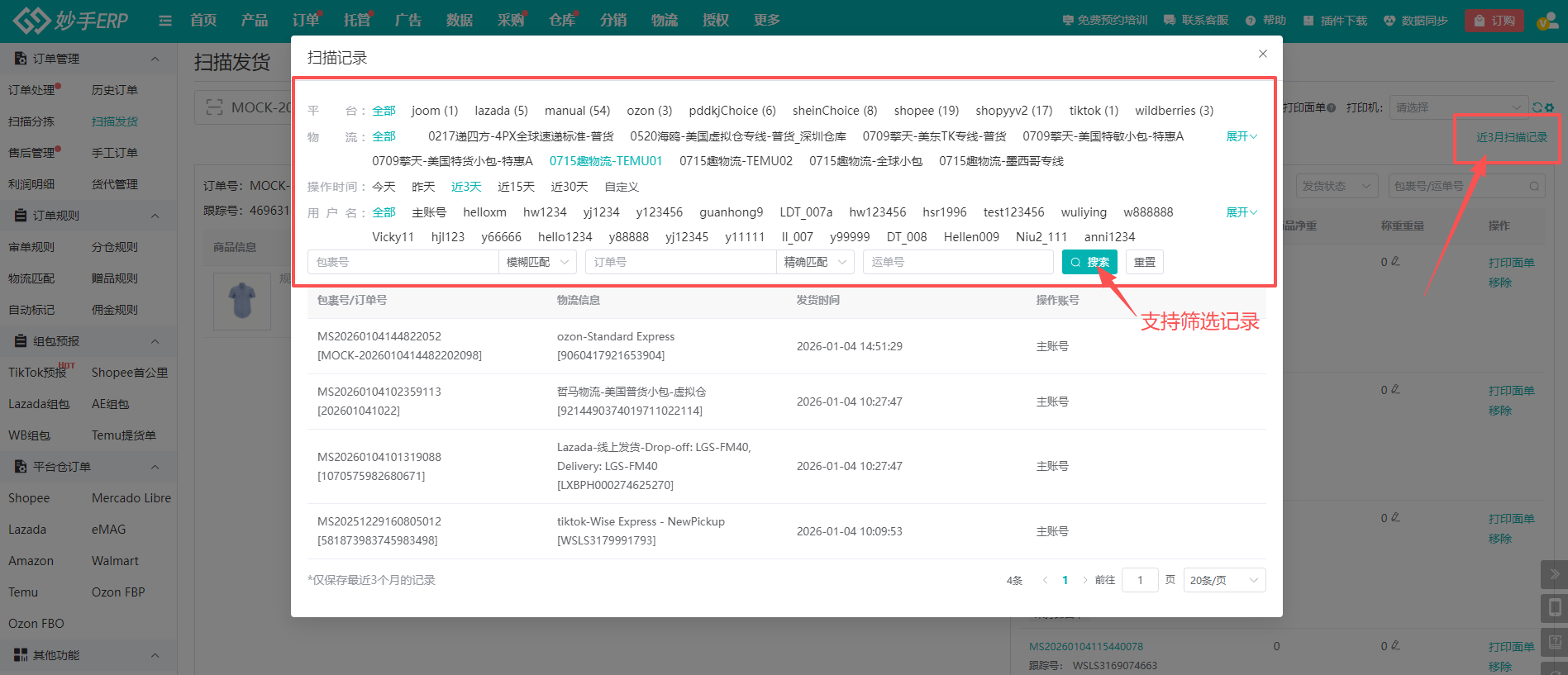
Task: Click the mobile phone floating icon
Action: tap(1554, 608)
